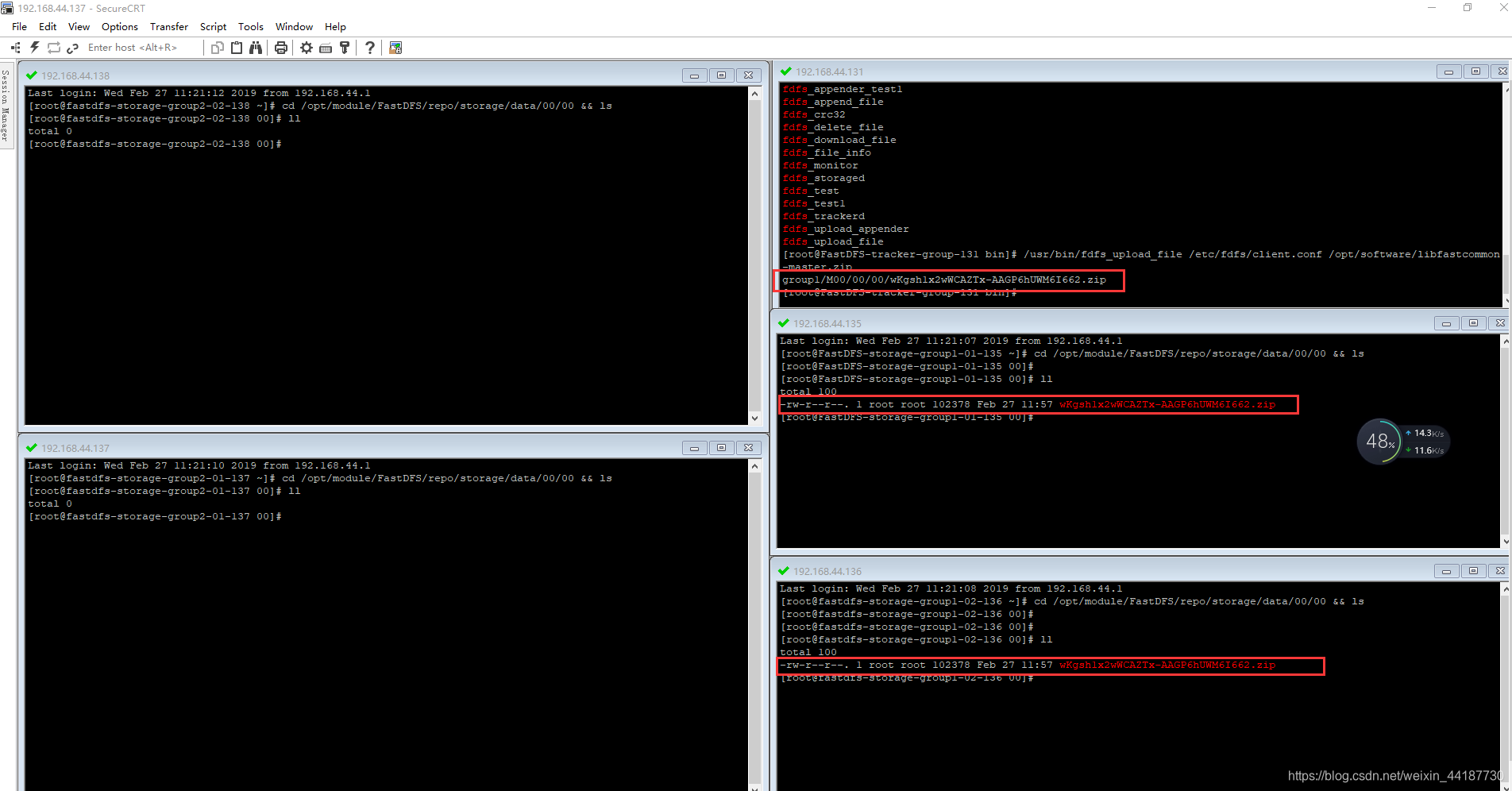The image size is (1512, 791).
Task: Click green checkmark of session 192.168.44.136
Action: click(x=784, y=571)
